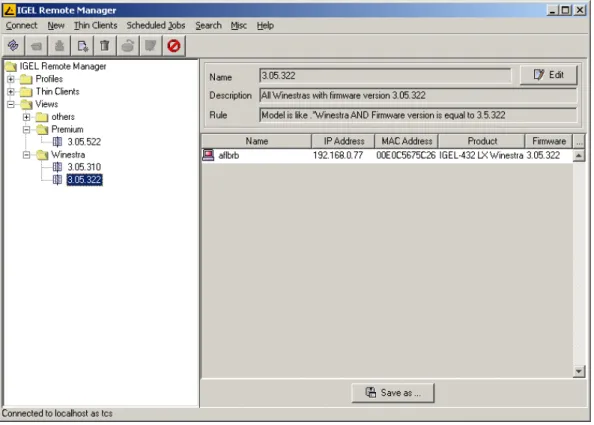
Task: Open the Search menu
Action: click(208, 25)
